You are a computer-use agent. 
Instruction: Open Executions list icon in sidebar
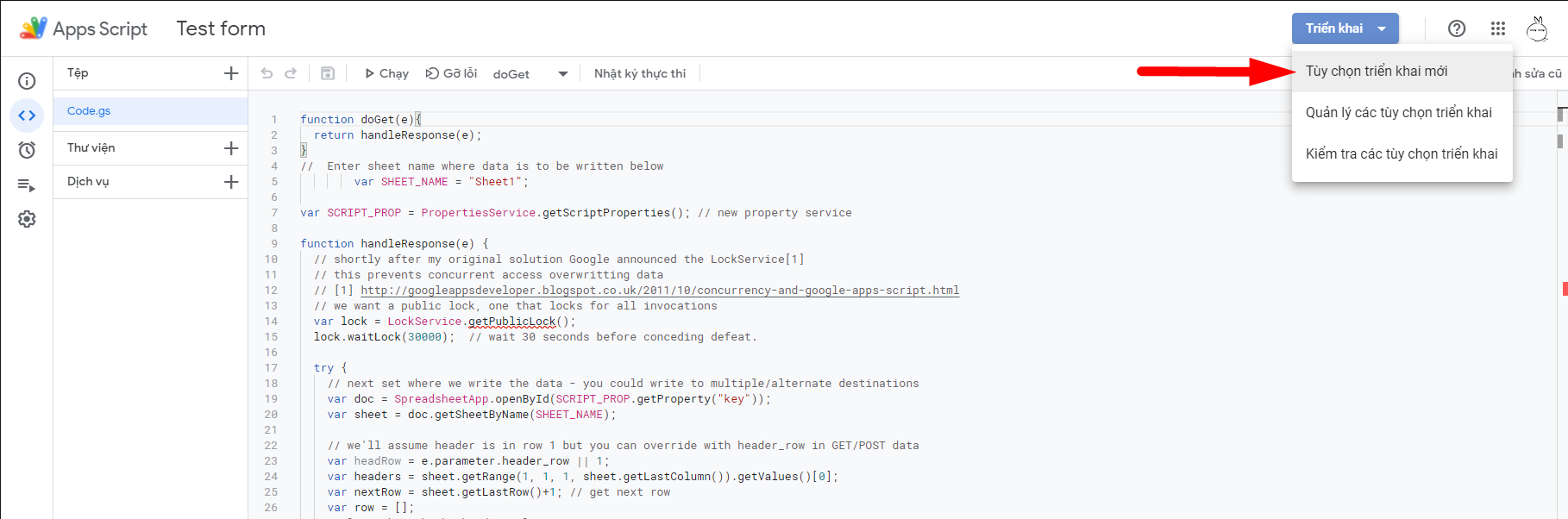pyautogui.click(x=27, y=184)
